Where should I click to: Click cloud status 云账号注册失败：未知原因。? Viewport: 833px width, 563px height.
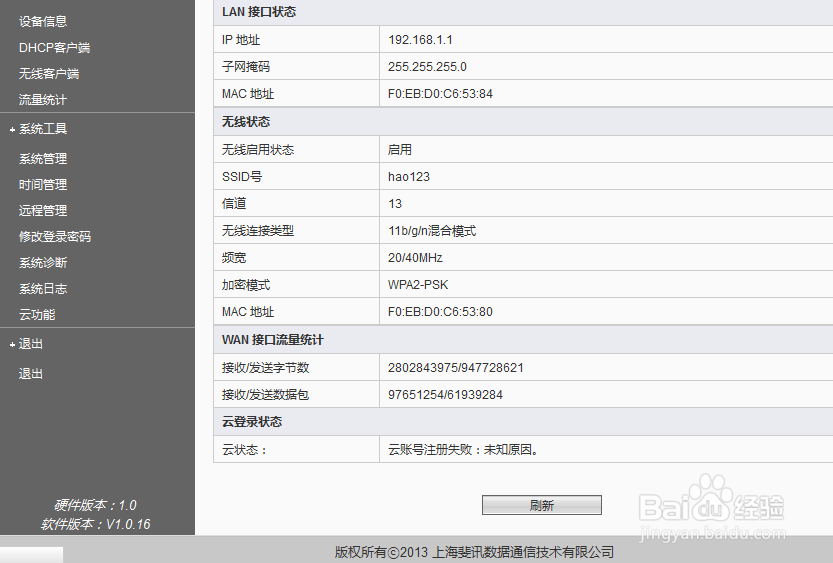point(465,450)
